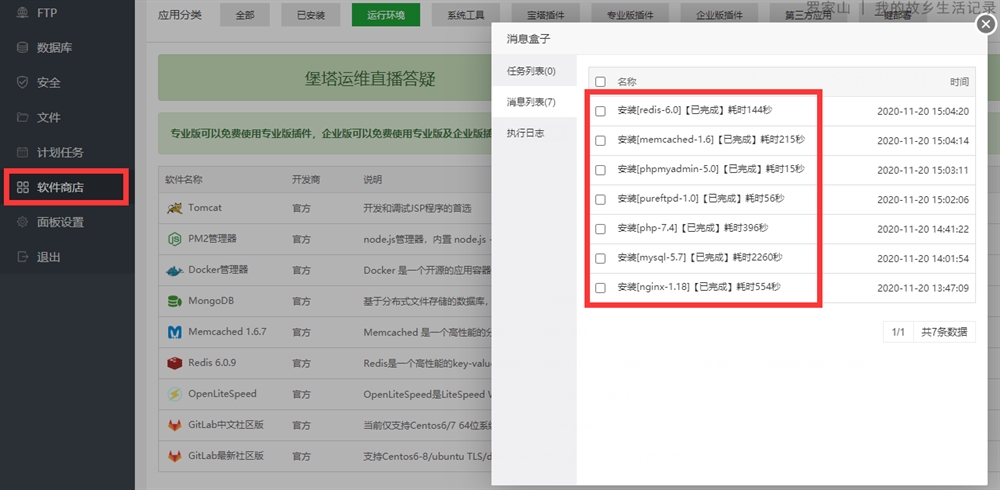Screen dimensions: 1000x490
Task: Click the Redis red cube icon
Action: [x=175, y=363]
